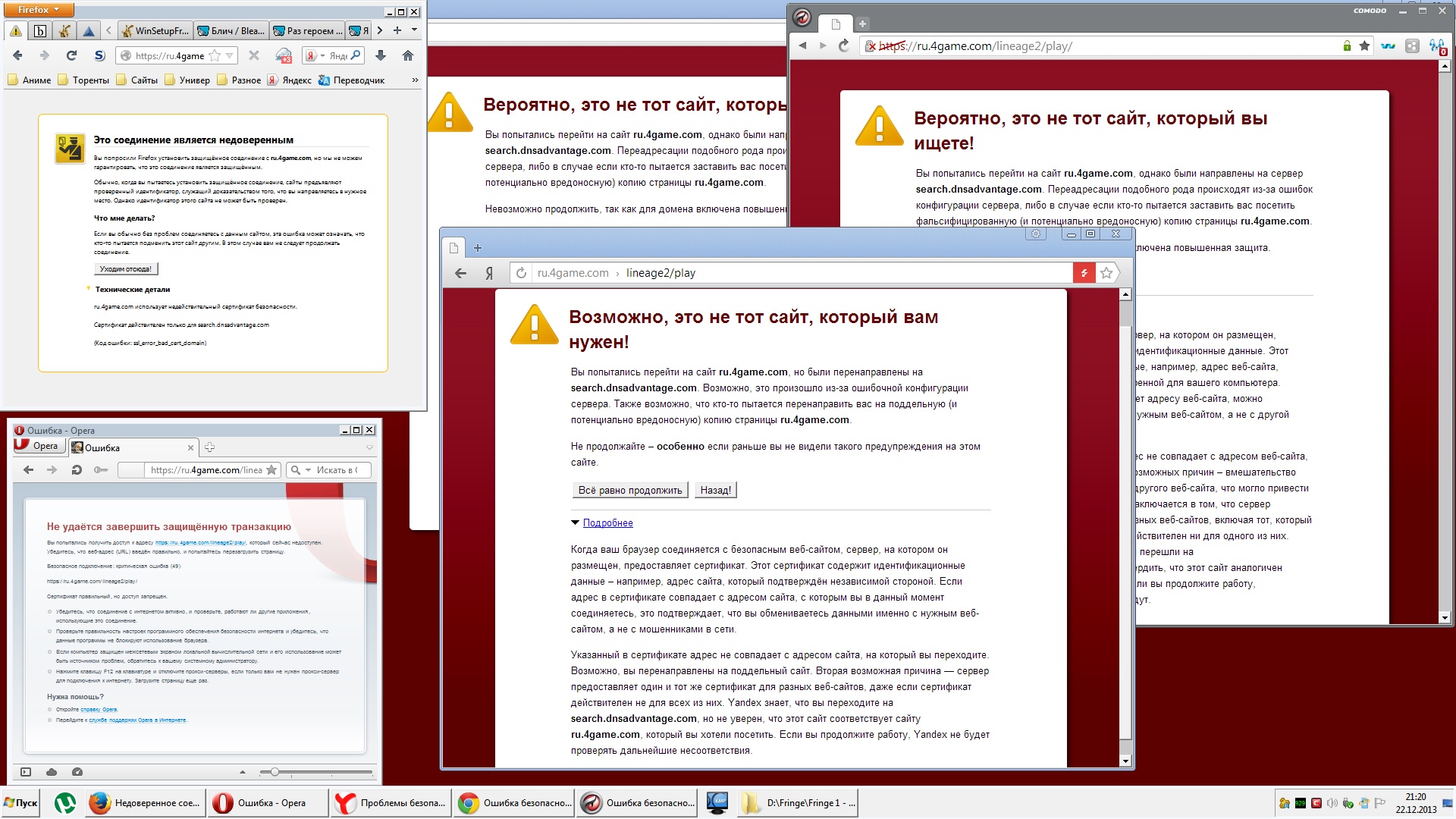Open the Firefox orange menu dropdown

[39, 10]
